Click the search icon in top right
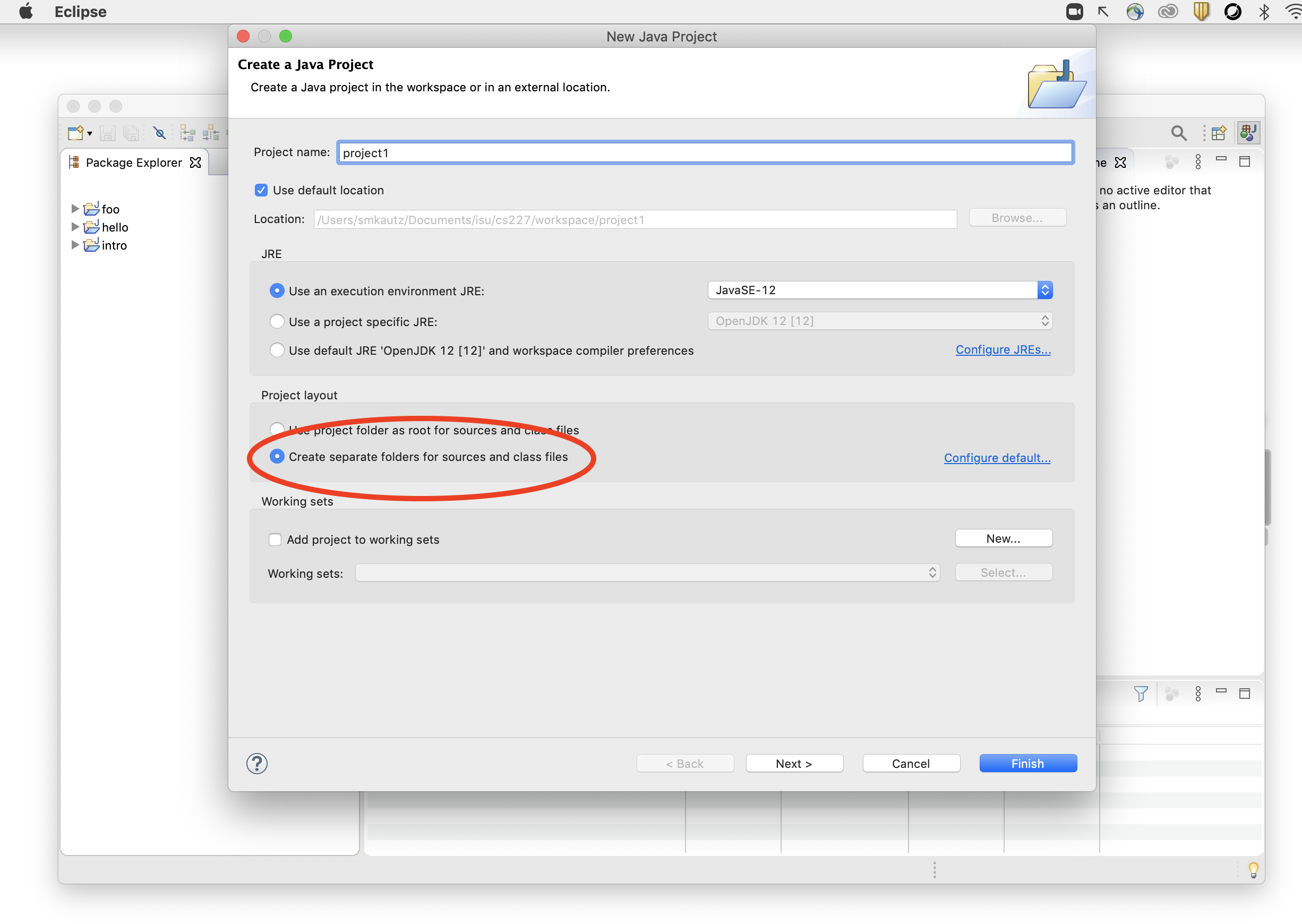The width and height of the screenshot is (1302, 924). click(x=1178, y=133)
